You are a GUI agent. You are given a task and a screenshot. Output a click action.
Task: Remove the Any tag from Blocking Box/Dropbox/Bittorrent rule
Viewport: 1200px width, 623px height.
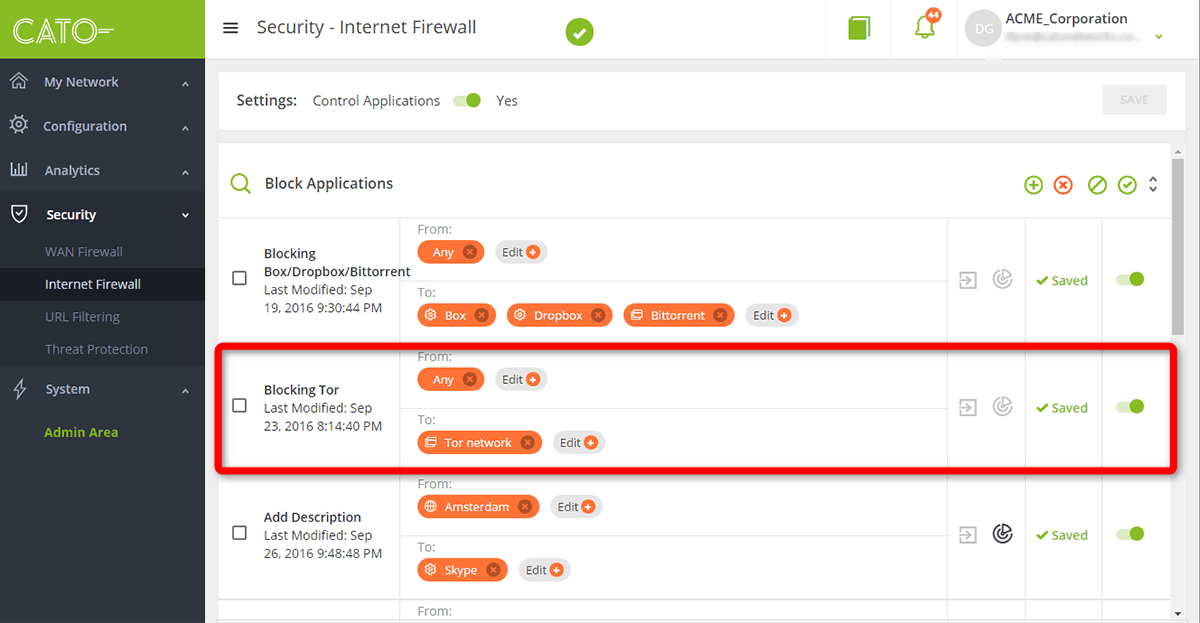[x=470, y=252]
